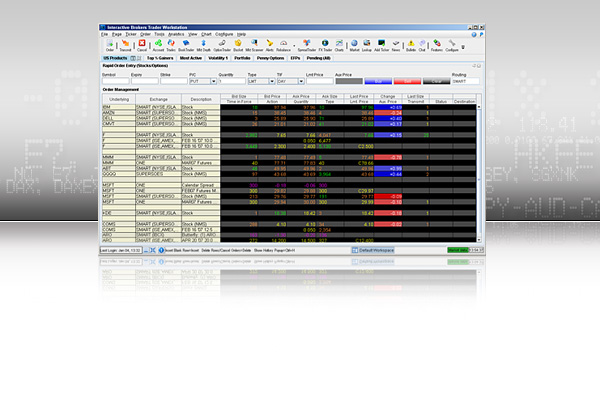Switch to the Volatility 1 tab
600x400 pixels.
click(218, 58)
